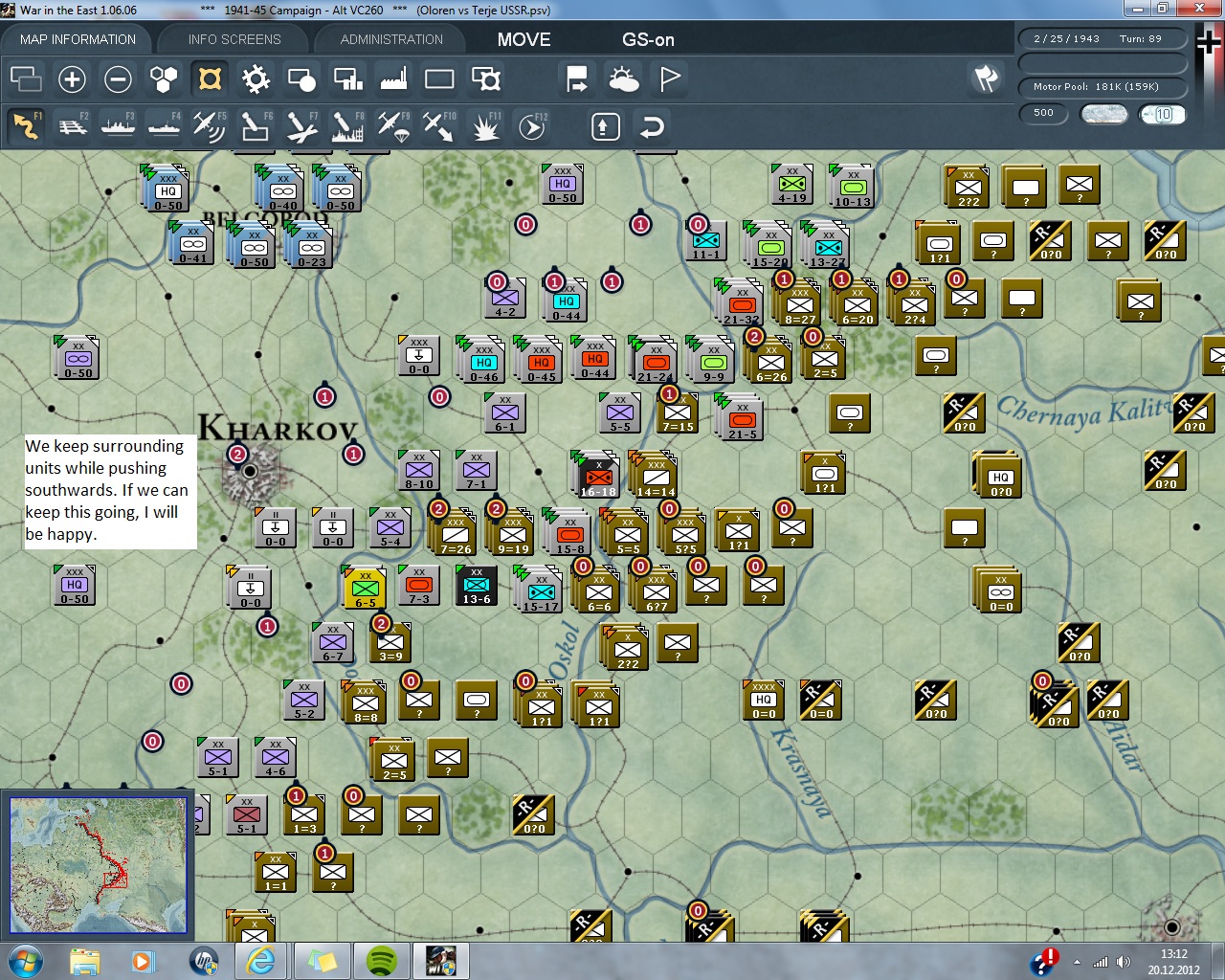The width and height of the screenshot is (1225, 980).
Task: Click the upward arrow box icon
Action: pos(606,126)
